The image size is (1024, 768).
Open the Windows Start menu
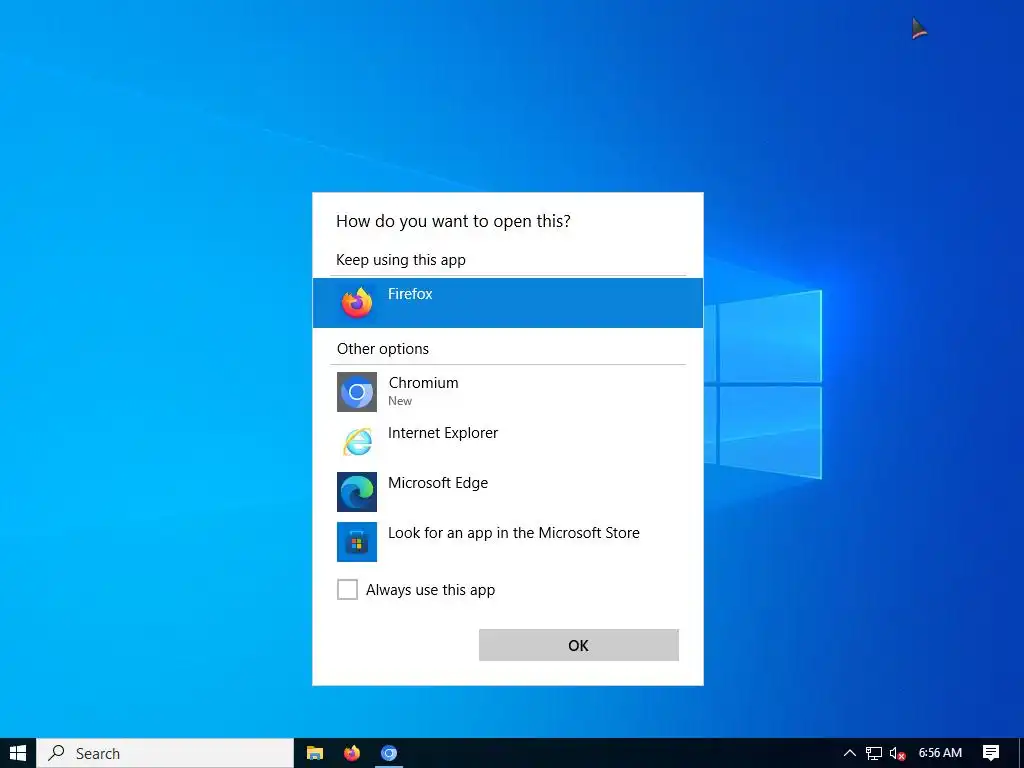point(18,753)
